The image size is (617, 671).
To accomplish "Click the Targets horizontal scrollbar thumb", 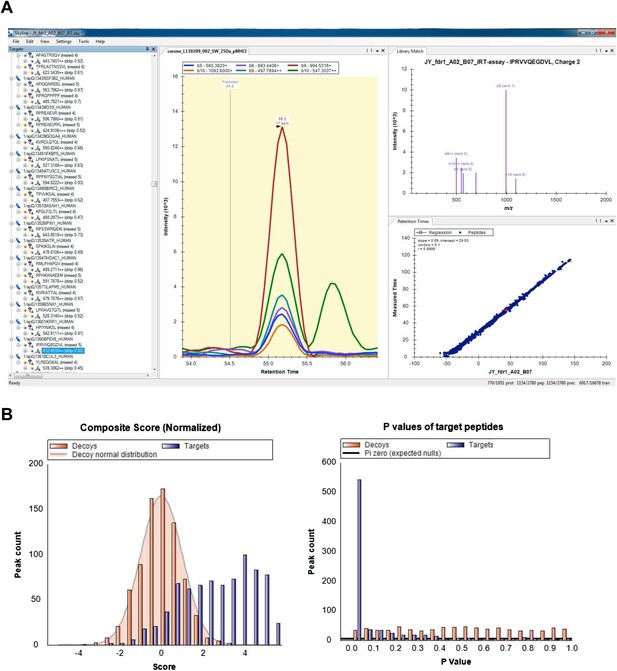I will point(27,376).
